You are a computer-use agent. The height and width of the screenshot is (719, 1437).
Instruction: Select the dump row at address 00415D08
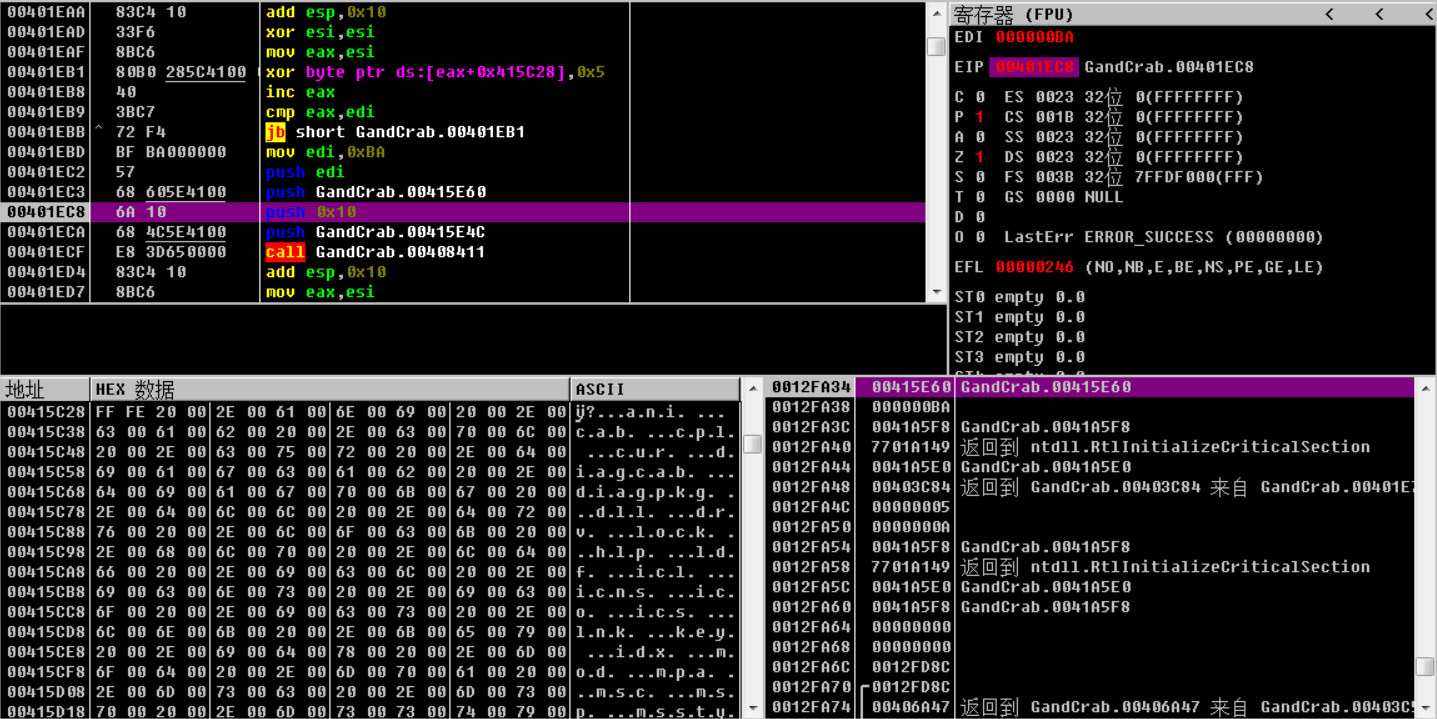click(371, 692)
